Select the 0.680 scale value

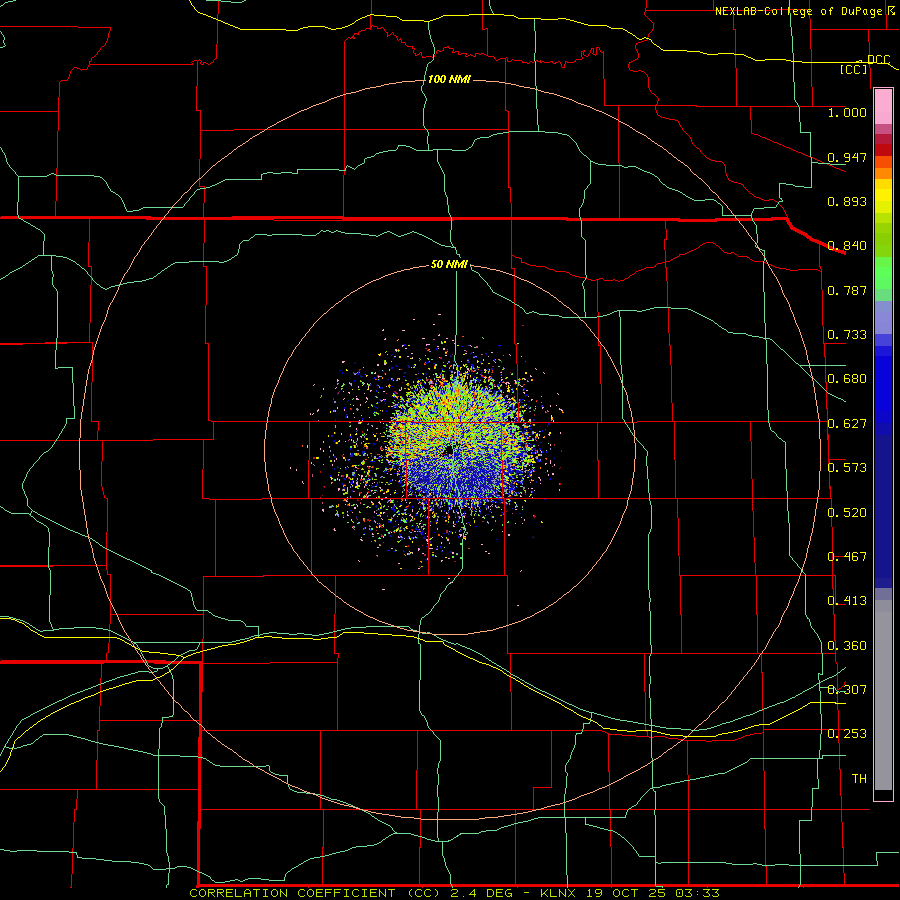[x=847, y=379]
